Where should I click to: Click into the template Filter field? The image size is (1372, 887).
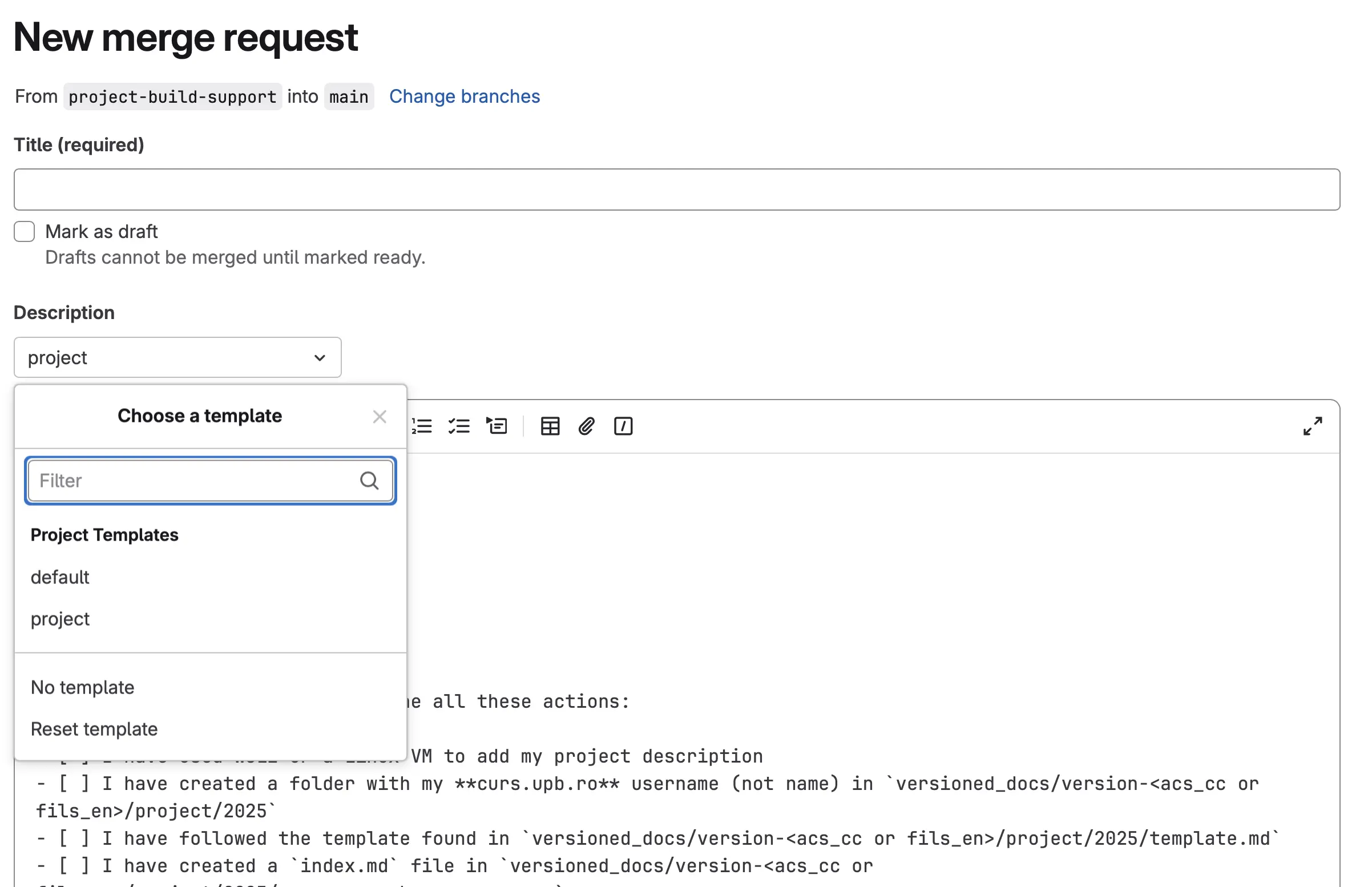point(210,481)
